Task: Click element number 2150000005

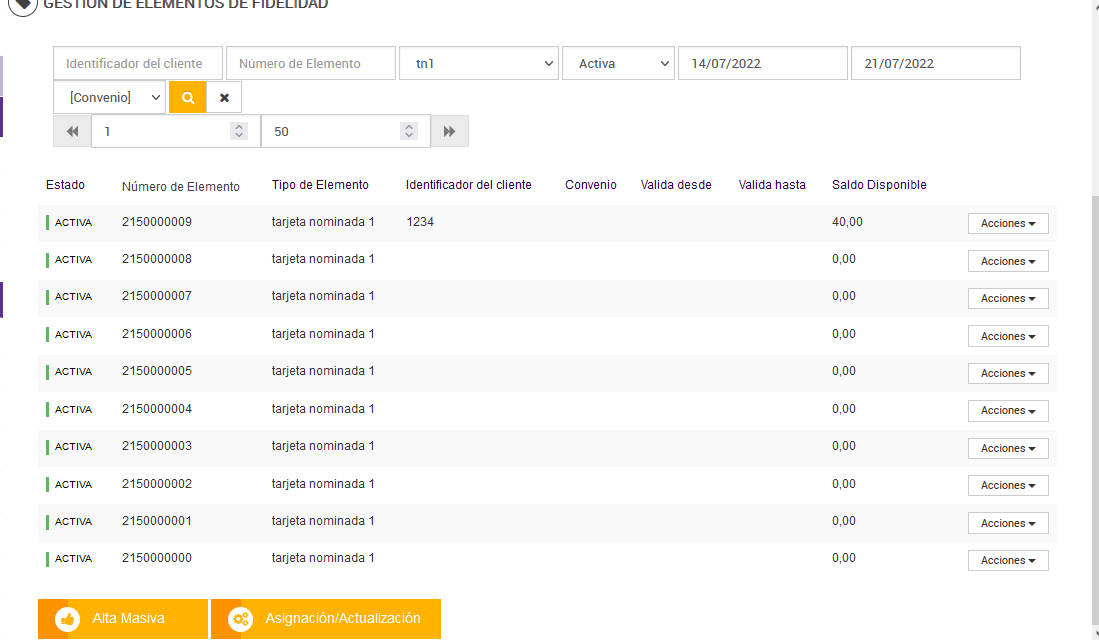Action: click(x=156, y=372)
